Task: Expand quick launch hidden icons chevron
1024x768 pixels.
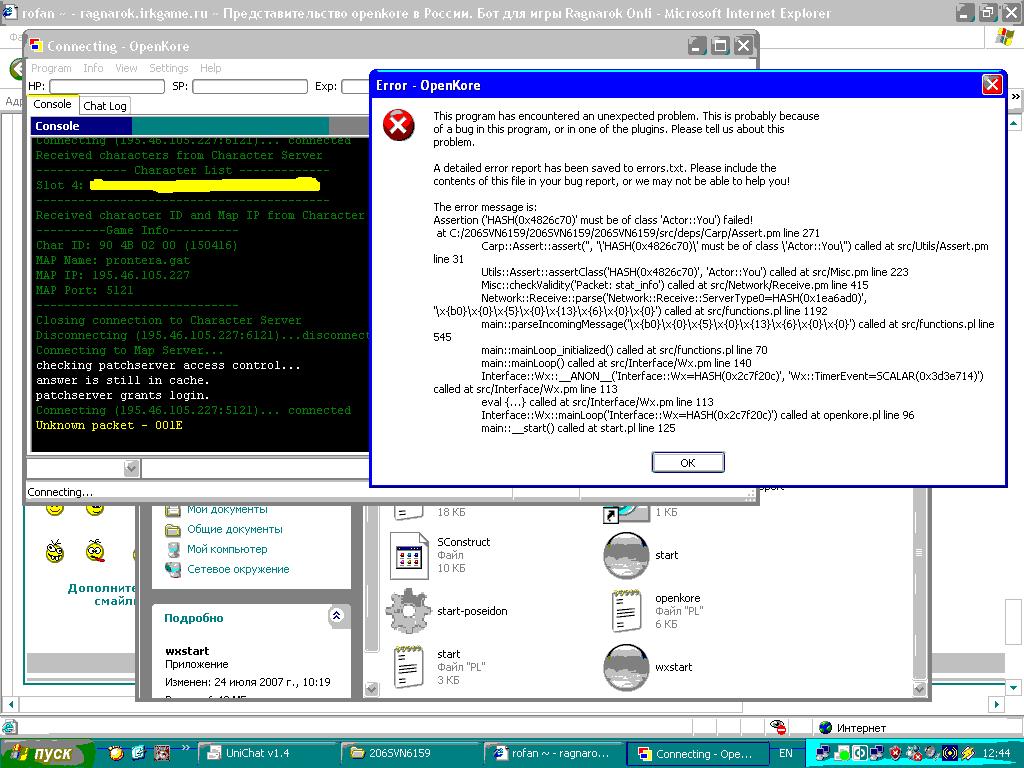Action: (x=185, y=748)
